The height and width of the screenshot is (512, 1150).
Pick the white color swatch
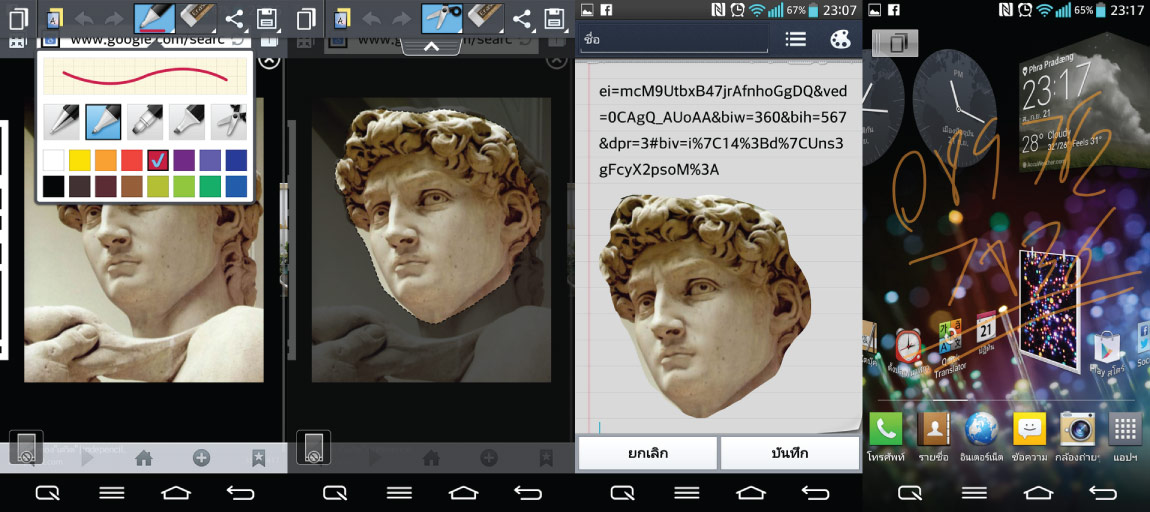point(54,160)
